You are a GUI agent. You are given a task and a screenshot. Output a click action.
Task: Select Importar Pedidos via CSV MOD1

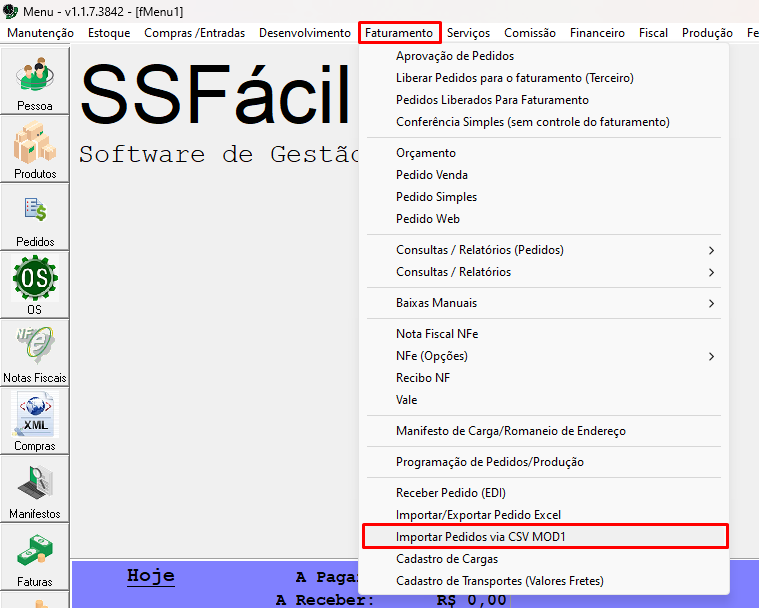545,537
